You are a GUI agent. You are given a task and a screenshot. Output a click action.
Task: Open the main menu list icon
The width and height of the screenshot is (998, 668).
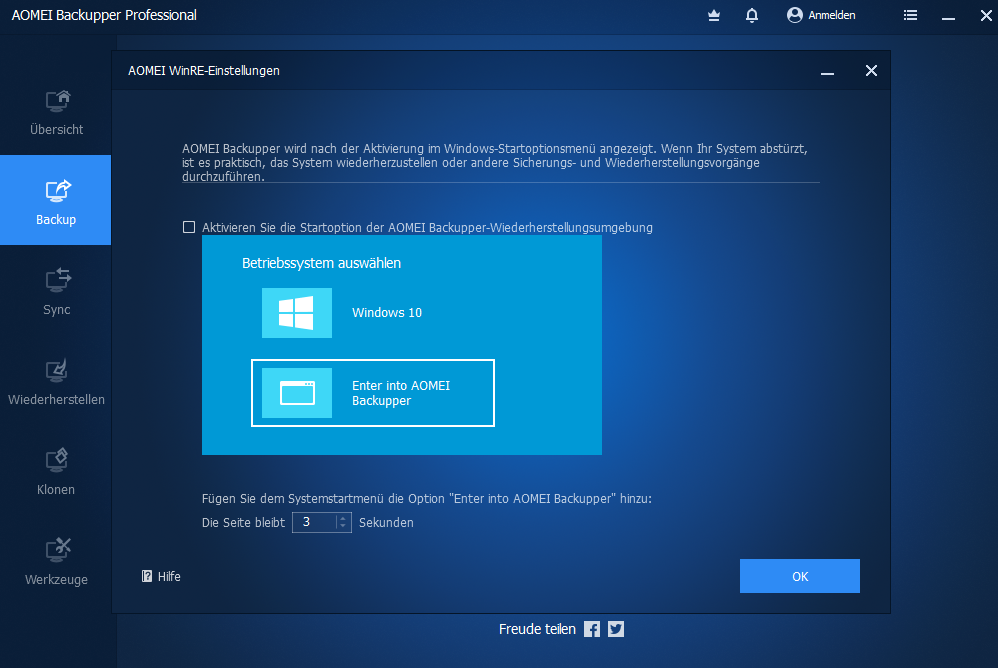[x=910, y=15]
